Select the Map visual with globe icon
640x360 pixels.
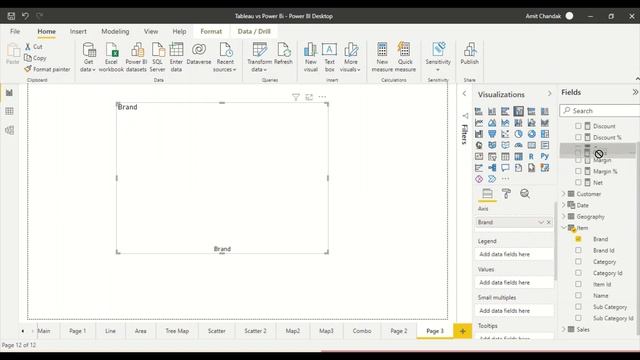click(479, 145)
